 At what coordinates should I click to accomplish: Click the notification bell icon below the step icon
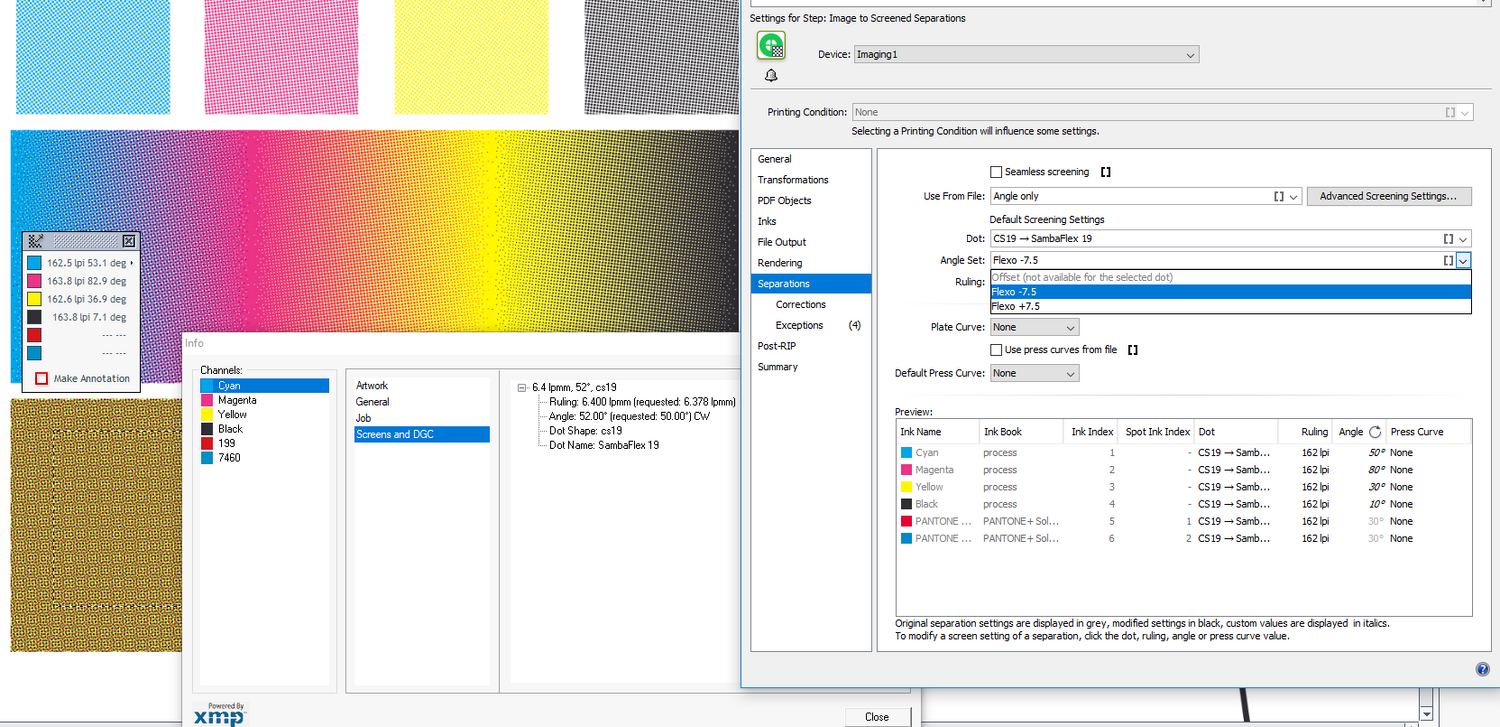[771, 76]
